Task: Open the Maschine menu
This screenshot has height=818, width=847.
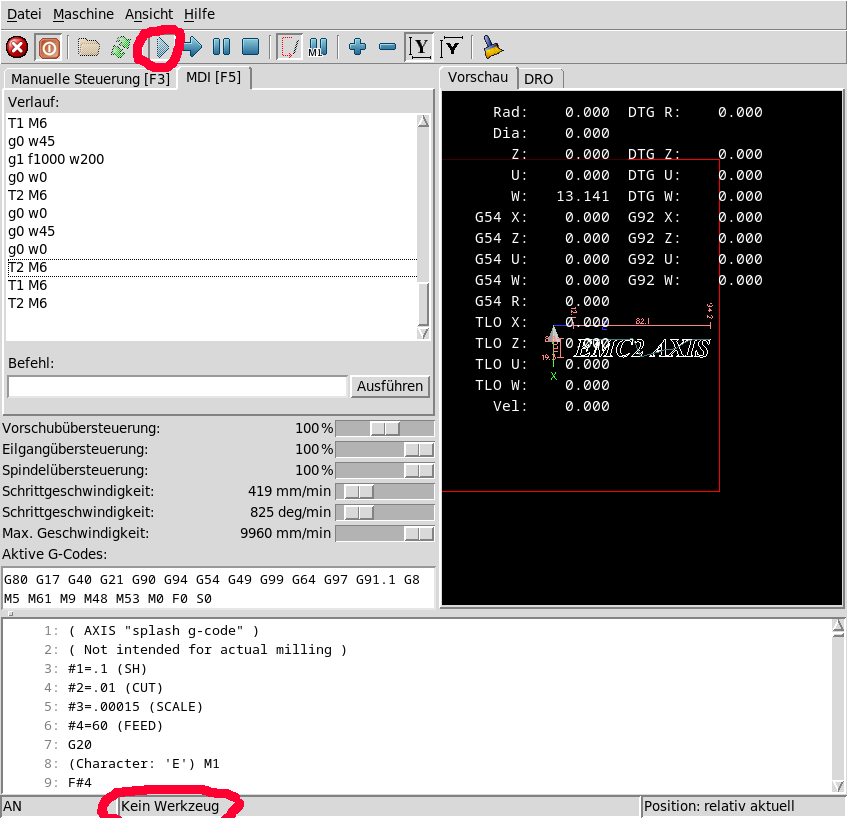Action: pyautogui.click(x=83, y=14)
